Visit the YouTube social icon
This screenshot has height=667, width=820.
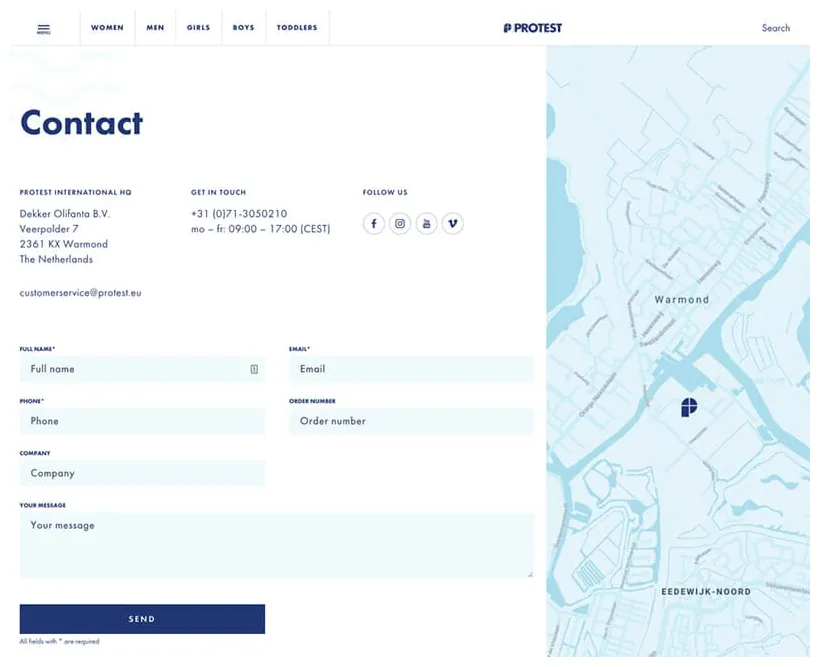tap(426, 224)
